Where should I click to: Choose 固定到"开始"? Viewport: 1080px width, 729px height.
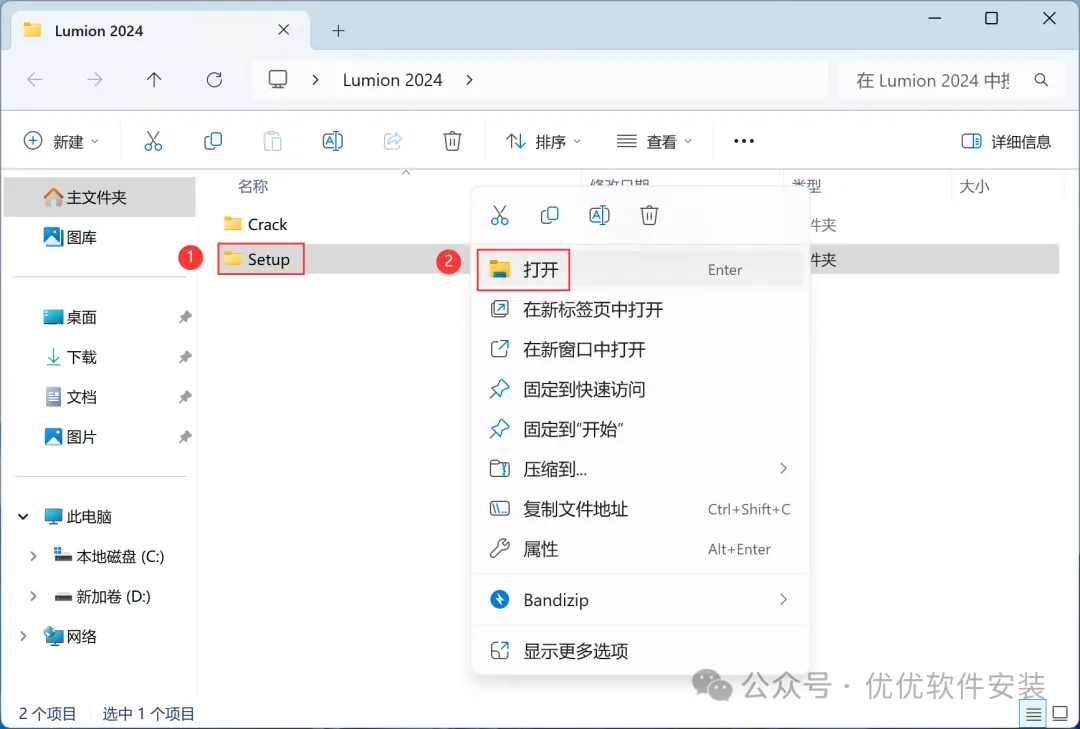(639, 429)
